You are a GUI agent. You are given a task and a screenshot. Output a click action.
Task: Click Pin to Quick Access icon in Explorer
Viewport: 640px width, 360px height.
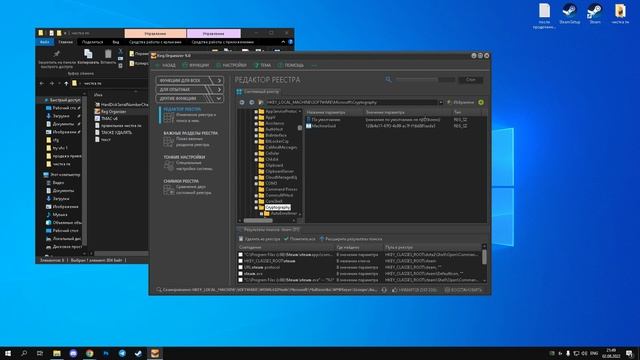[57, 53]
